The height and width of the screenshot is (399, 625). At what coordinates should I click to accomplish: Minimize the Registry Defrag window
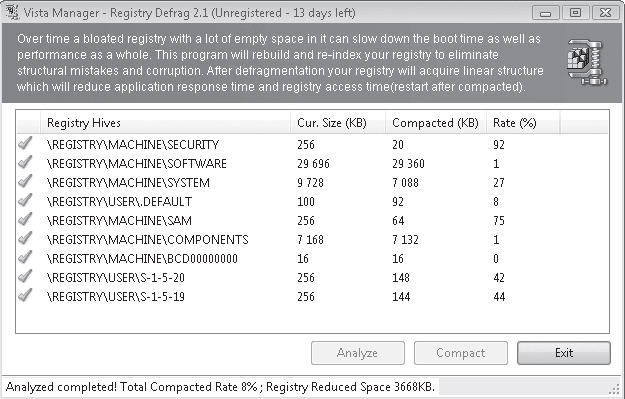click(546, 13)
